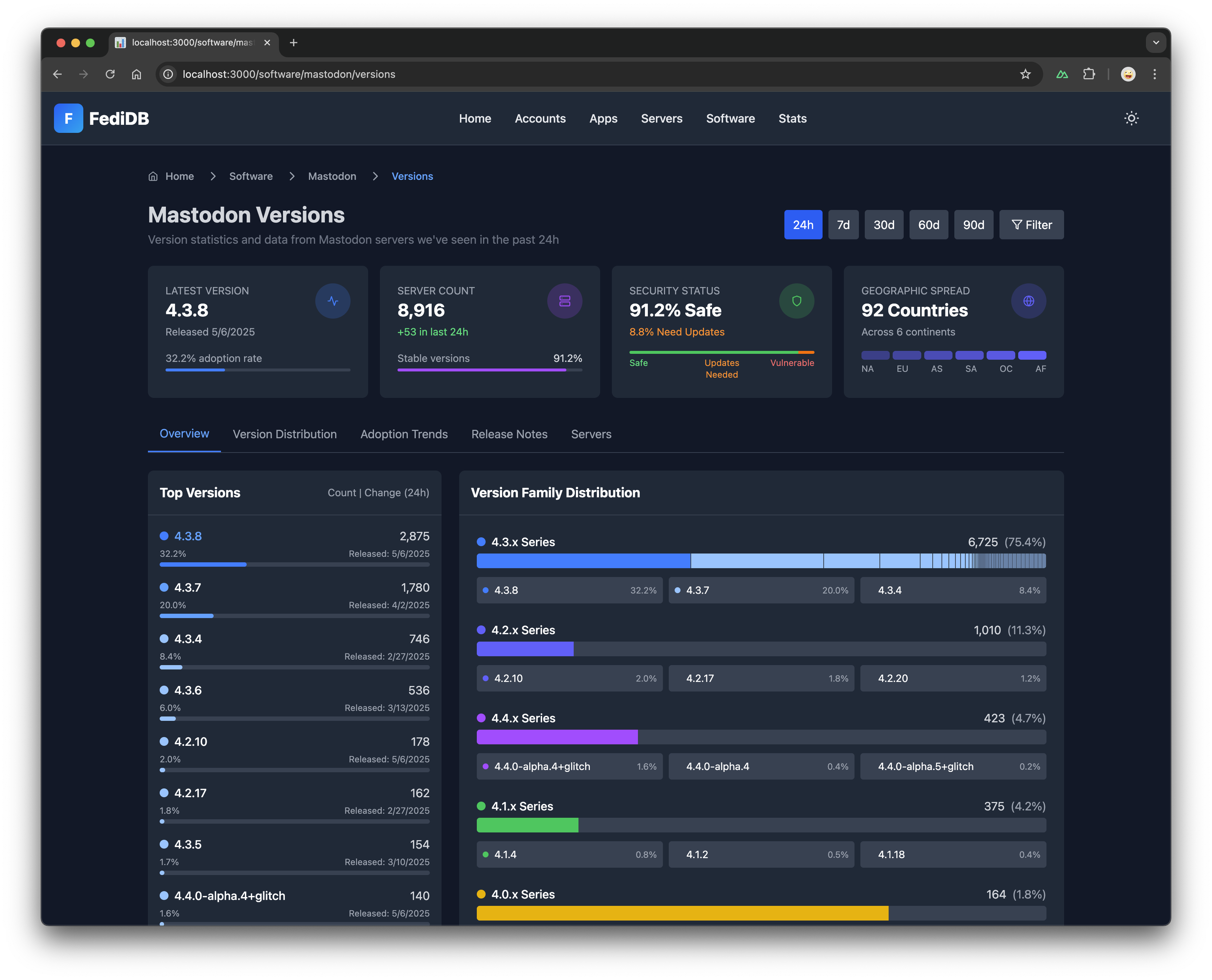This screenshot has width=1212, height=980.
Task: Click the FediDB brand name text
Action: click(x=119, y=118)
